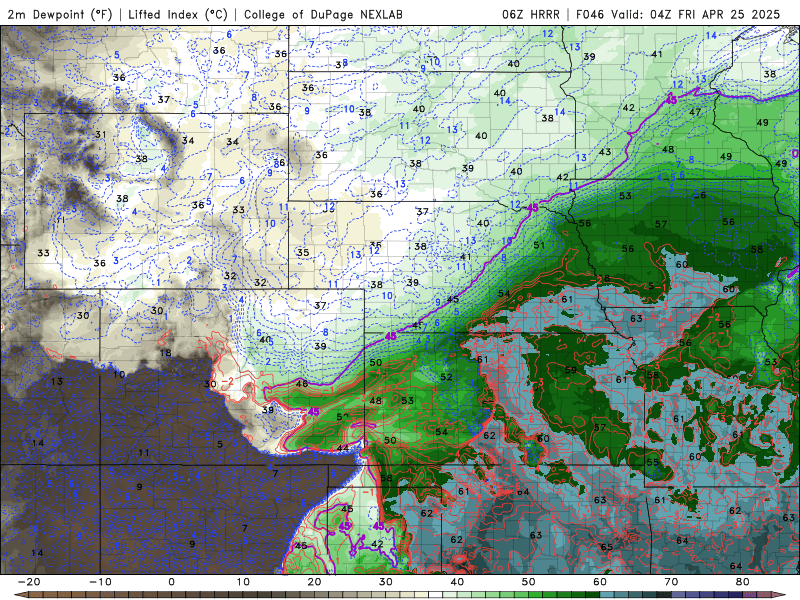Click the dewpoint value 44 on the map
The image size is (800, 600).
pos(343,448)
